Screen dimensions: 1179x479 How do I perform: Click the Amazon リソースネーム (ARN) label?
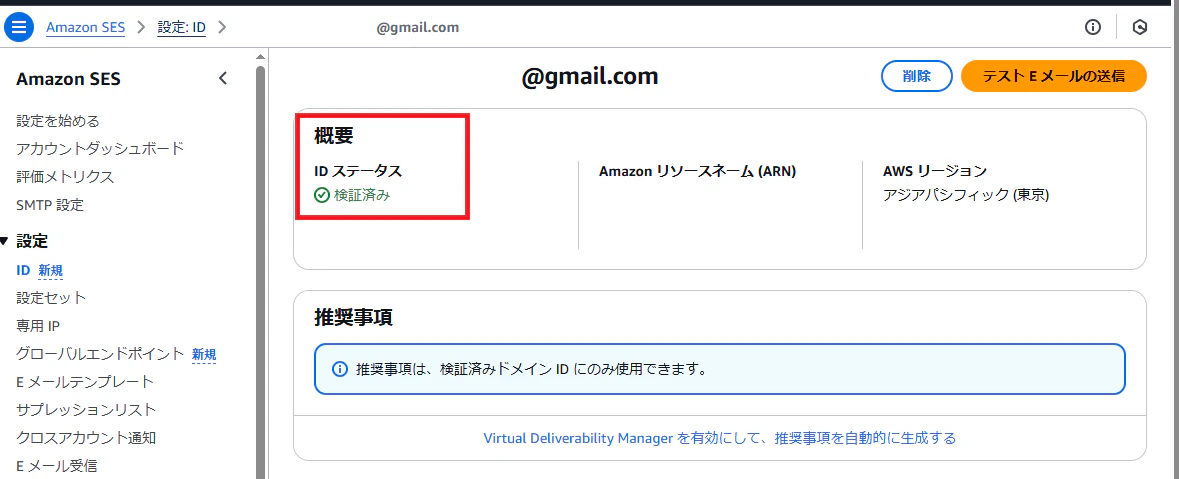click(x=697, y=171)
